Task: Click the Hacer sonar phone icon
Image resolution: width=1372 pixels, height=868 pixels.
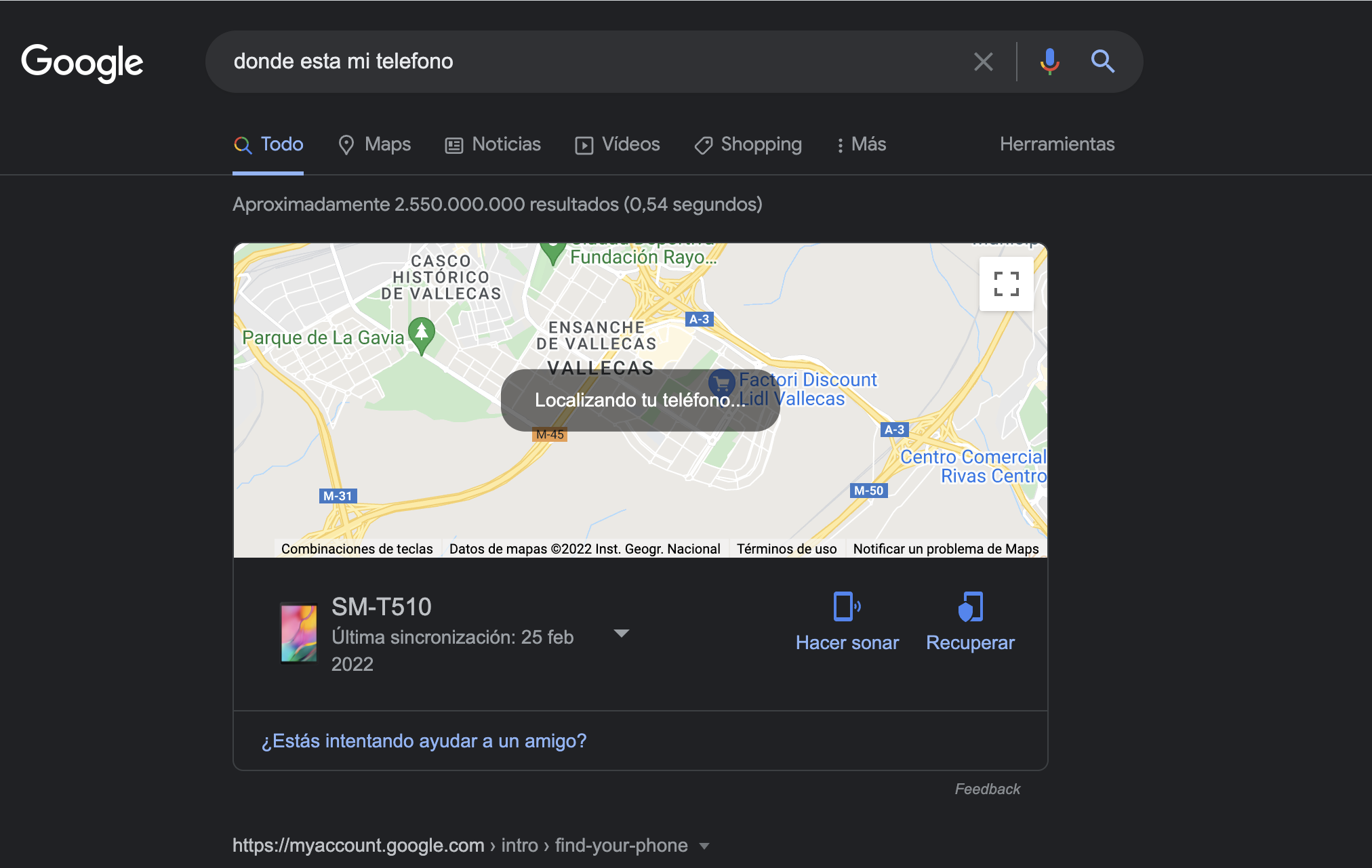Action: [x=847, y=606]
